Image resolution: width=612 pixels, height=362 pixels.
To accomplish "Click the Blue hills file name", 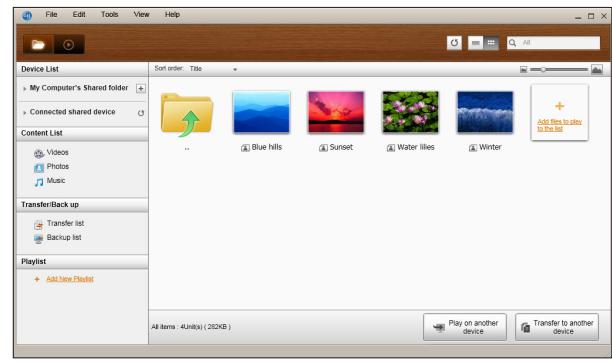I will [x=267, y=147].
